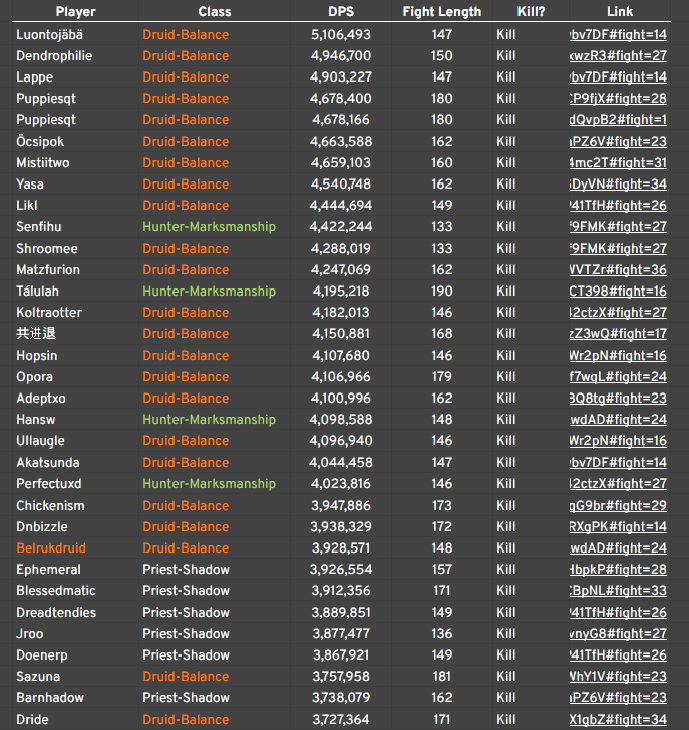Select the 5,106,493 DPS value cell
This screenshot has width=689, height=730.
point(341,34)
